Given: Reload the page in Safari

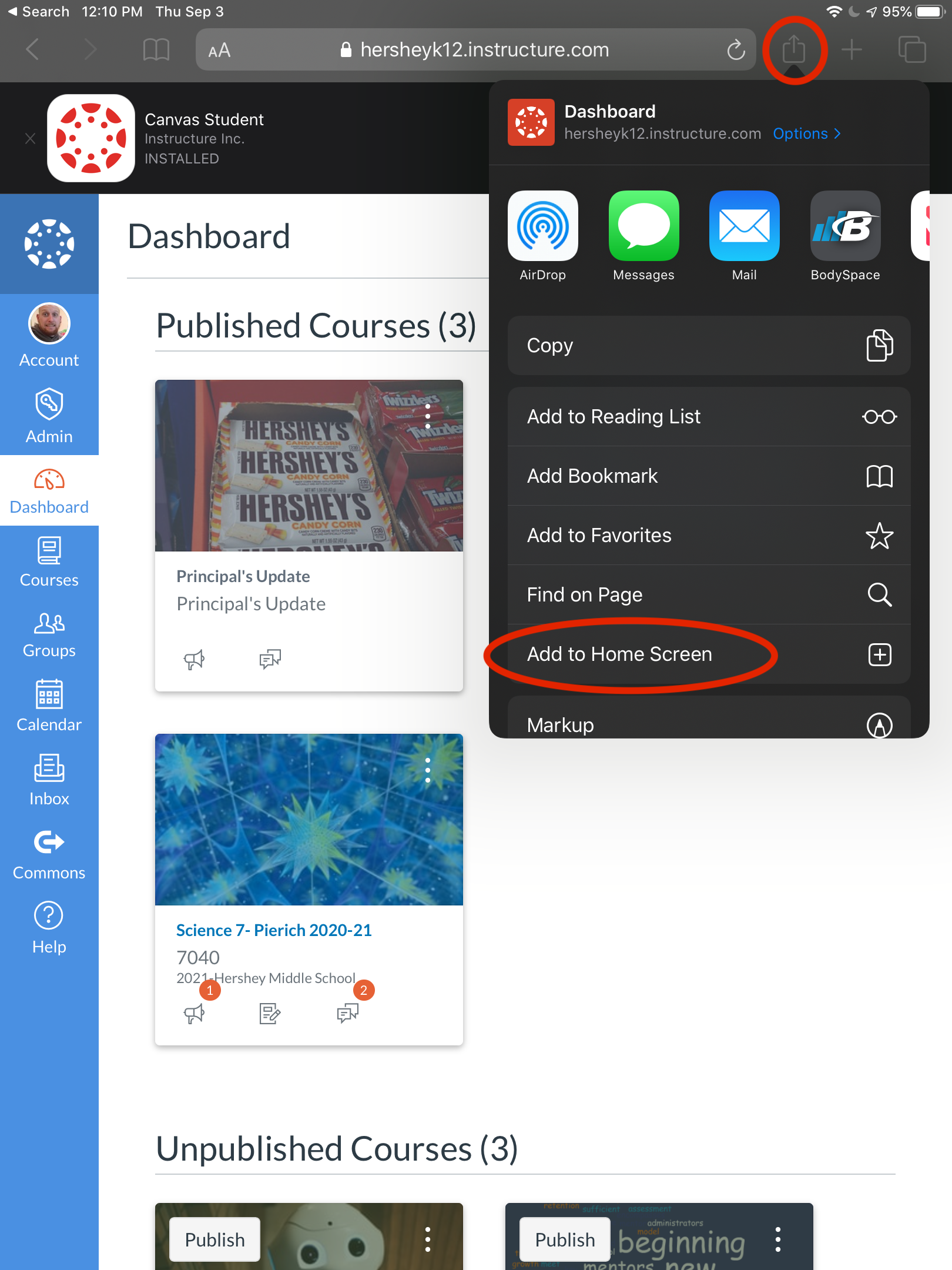Looking at the screenshot, I should 736,49.
